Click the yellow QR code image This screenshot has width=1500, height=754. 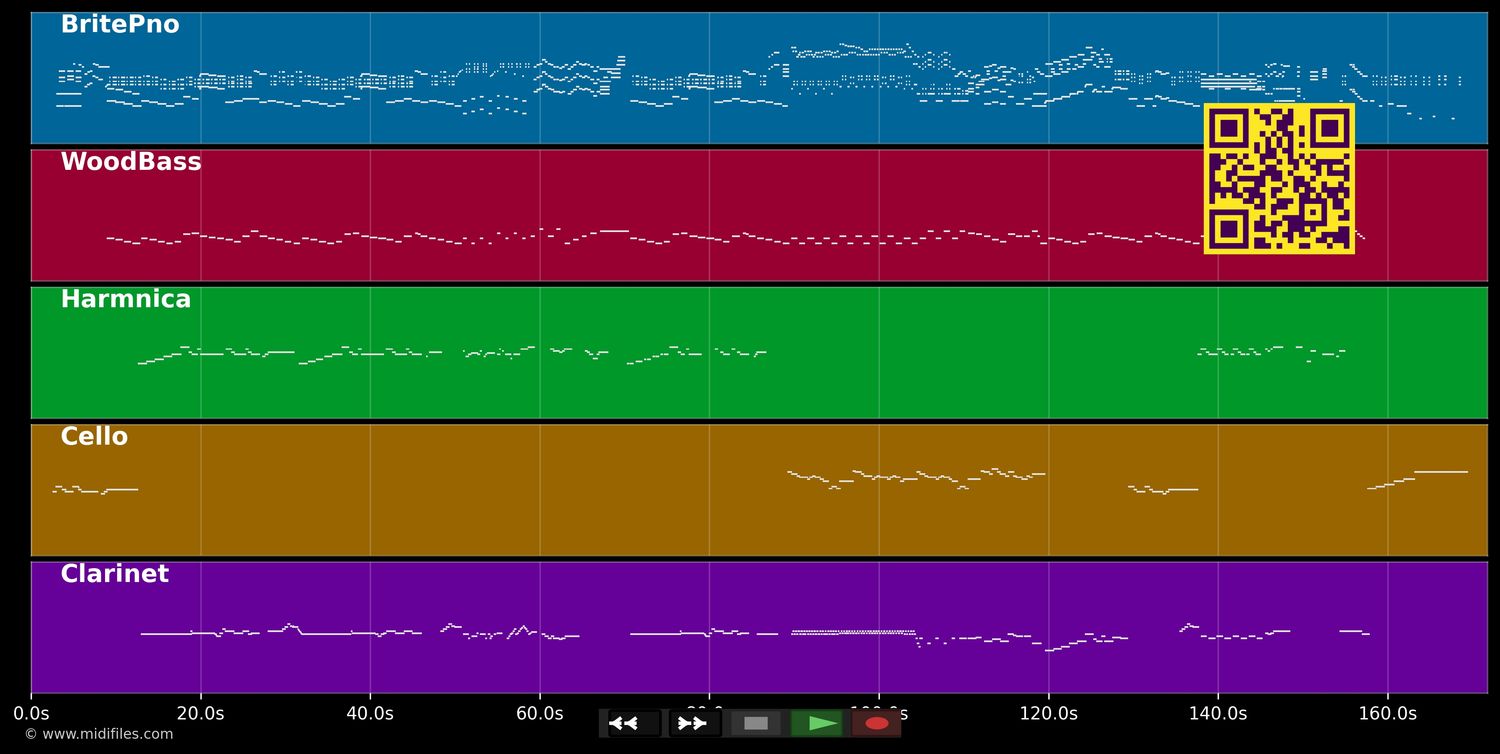pos(1279,178)
